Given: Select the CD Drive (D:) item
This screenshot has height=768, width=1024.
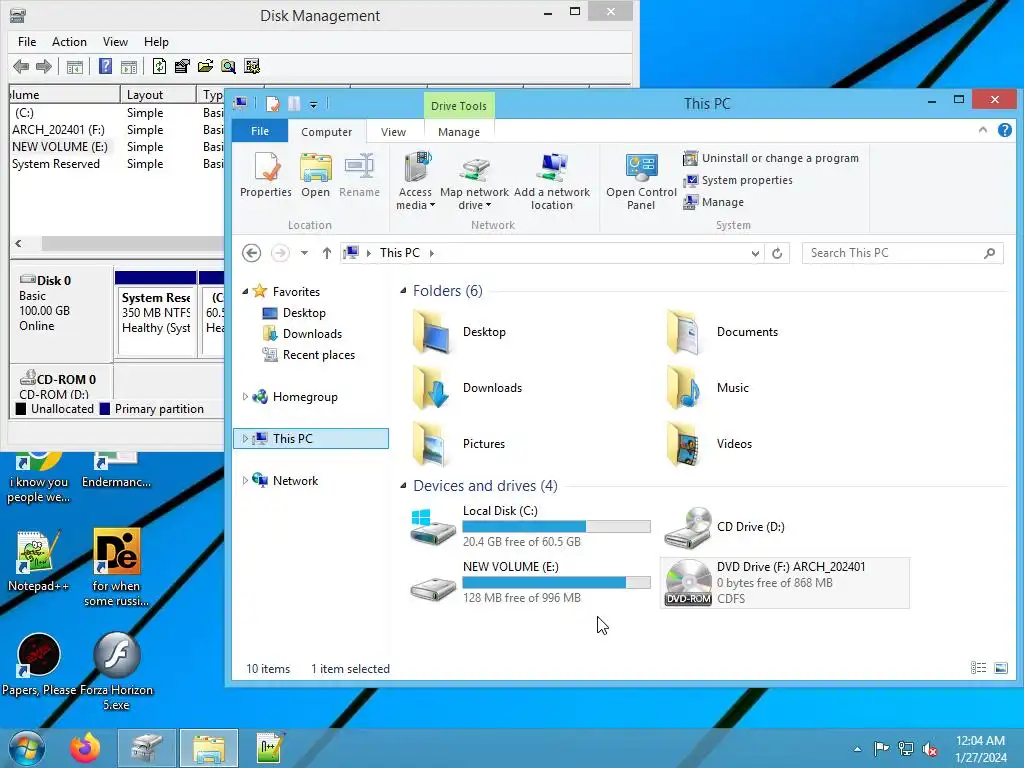Looking at the screenshot, I should tap(725, 526).
